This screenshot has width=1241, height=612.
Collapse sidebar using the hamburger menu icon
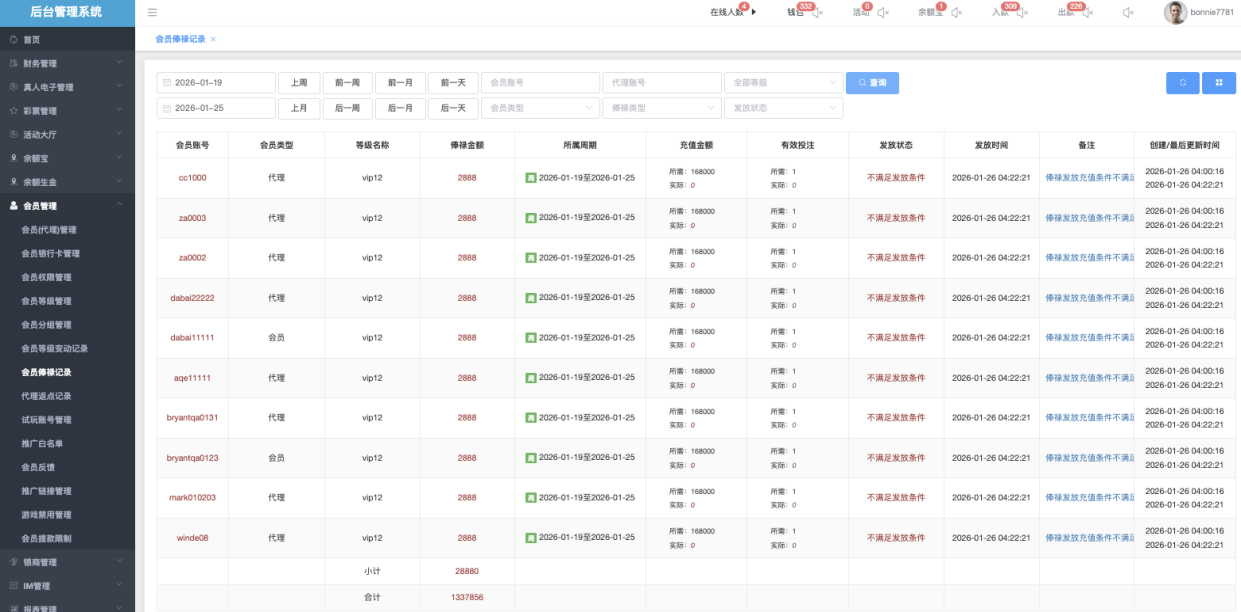coord(152,12)
